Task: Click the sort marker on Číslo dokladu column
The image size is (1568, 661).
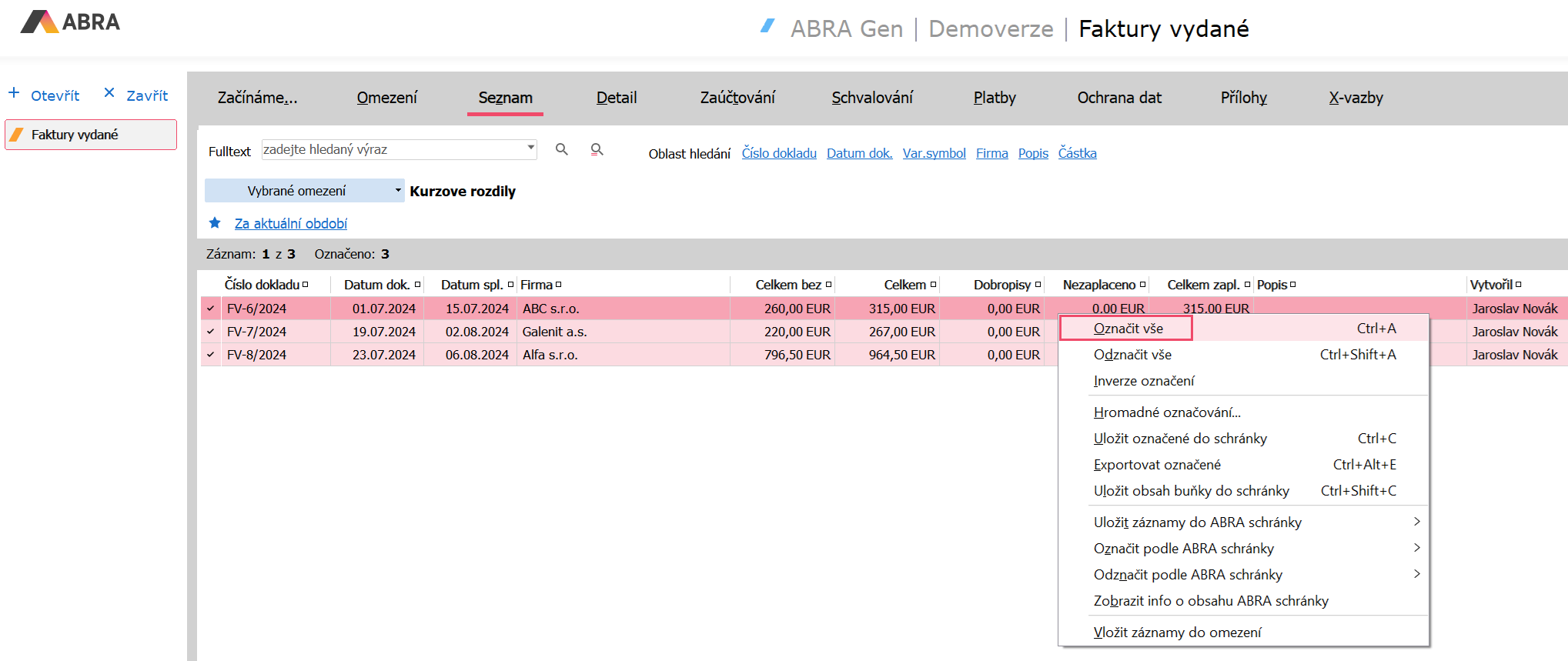Action: (x=306, y=285)
